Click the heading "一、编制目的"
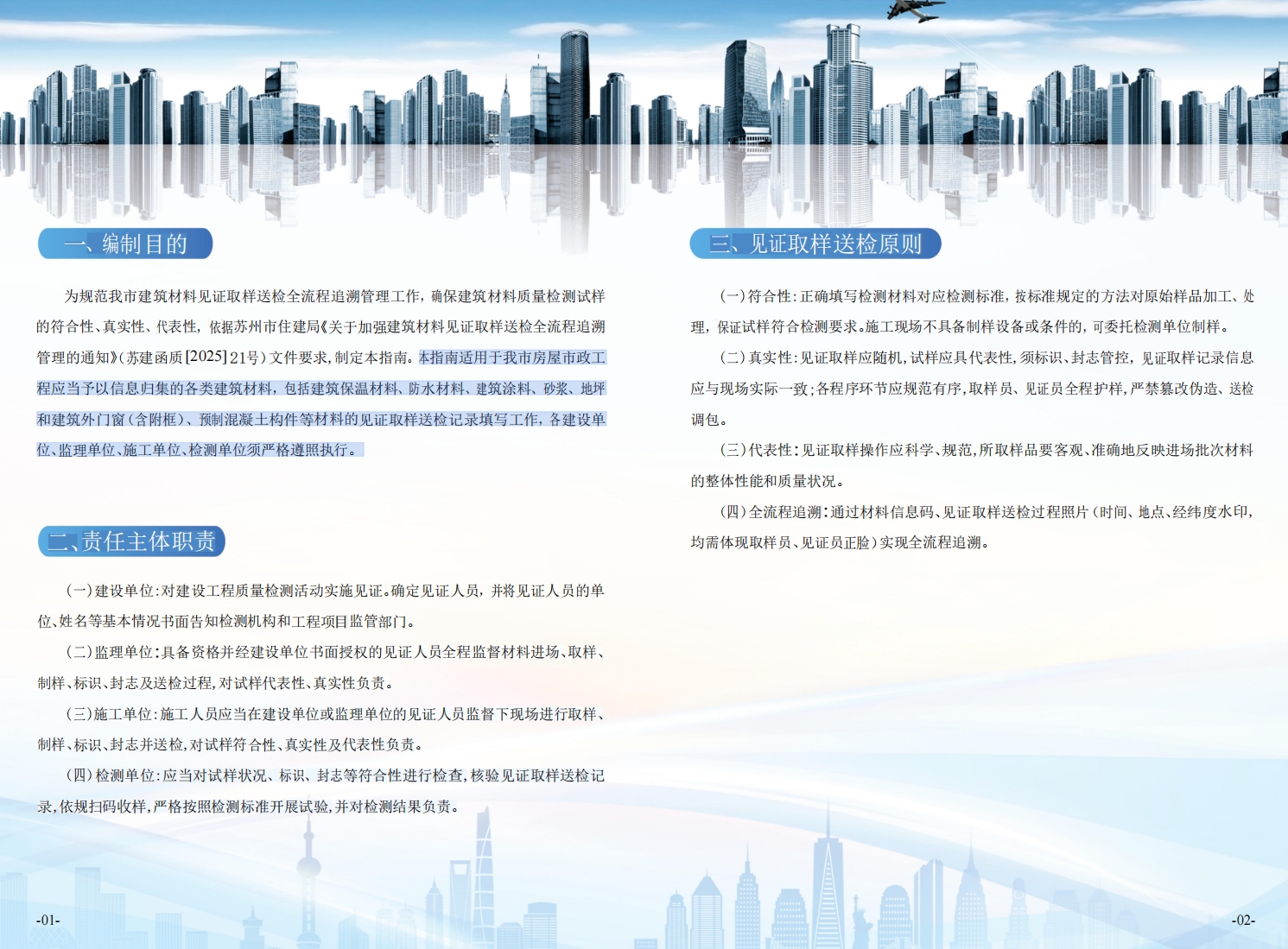This screenshot has width=1288, height=949. coord(125,244)
